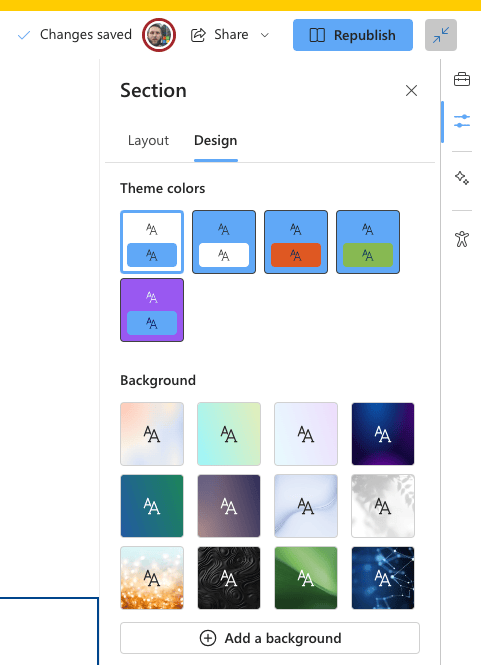The image size is (481, 665).
Task: Expand the Share dropdown chevron
Action: click(265, 35)
